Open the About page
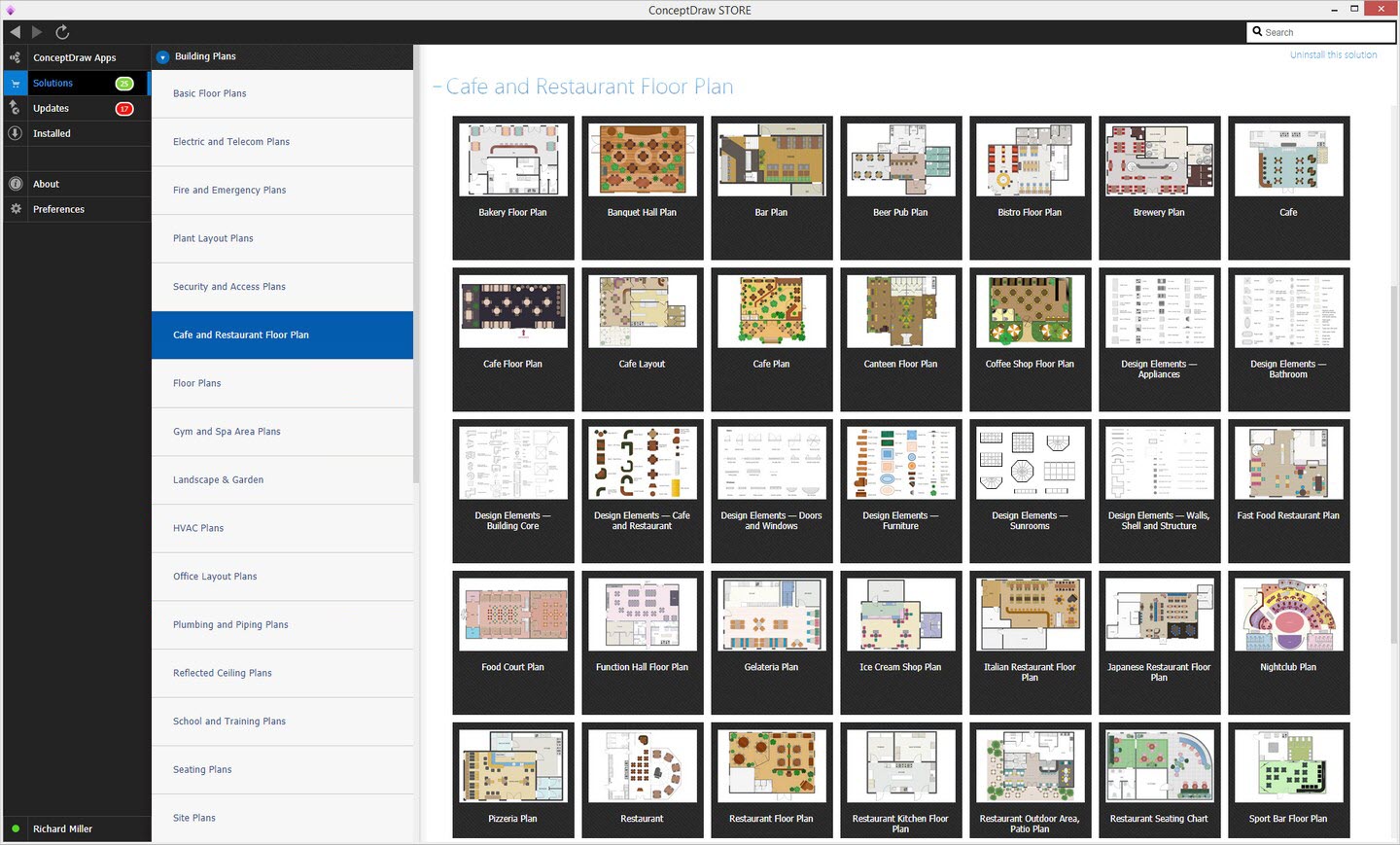1400x845 pixels. [x=77, y=184]
